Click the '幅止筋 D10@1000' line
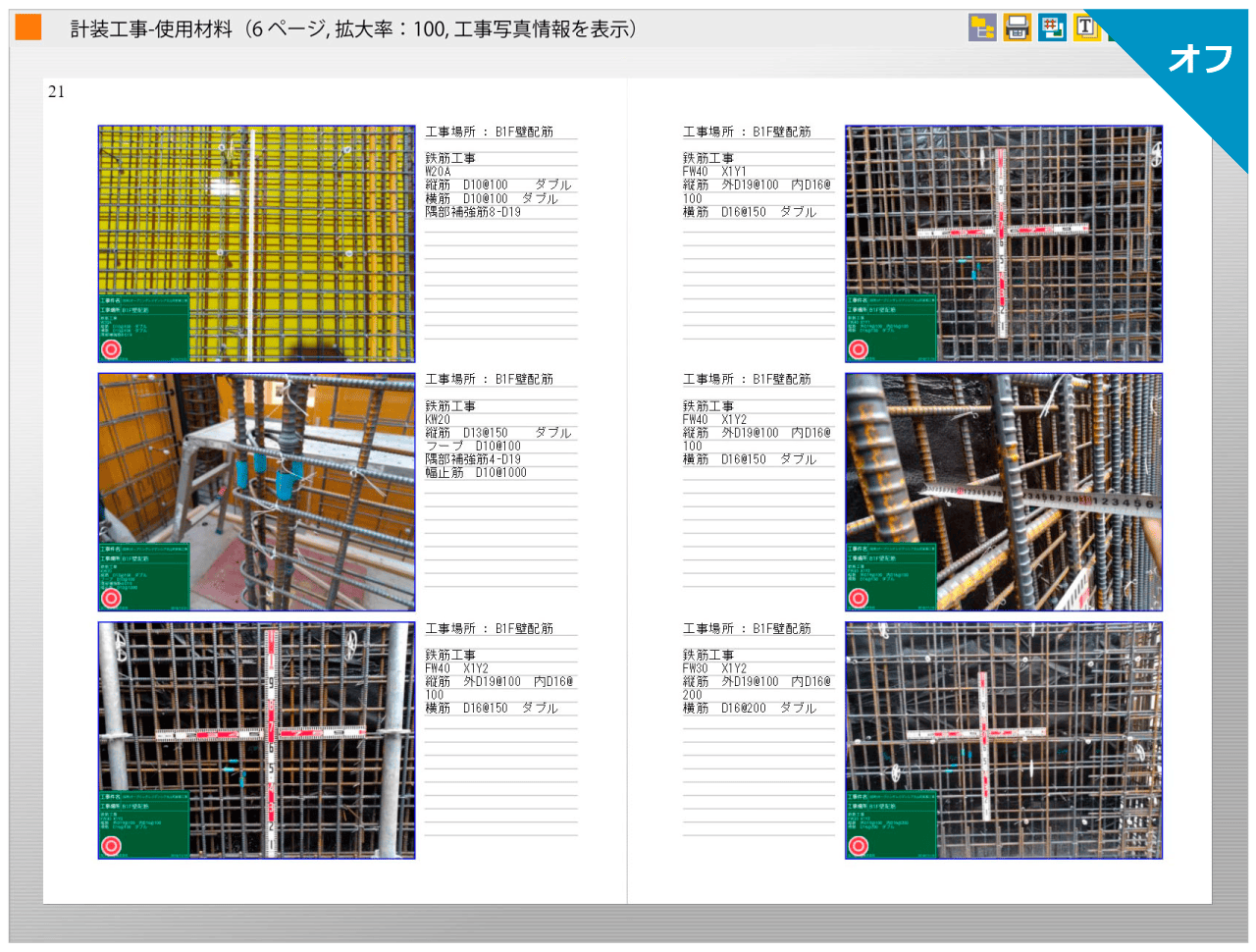The width and height of the screenshot is (1256, 952). point(476,473)
